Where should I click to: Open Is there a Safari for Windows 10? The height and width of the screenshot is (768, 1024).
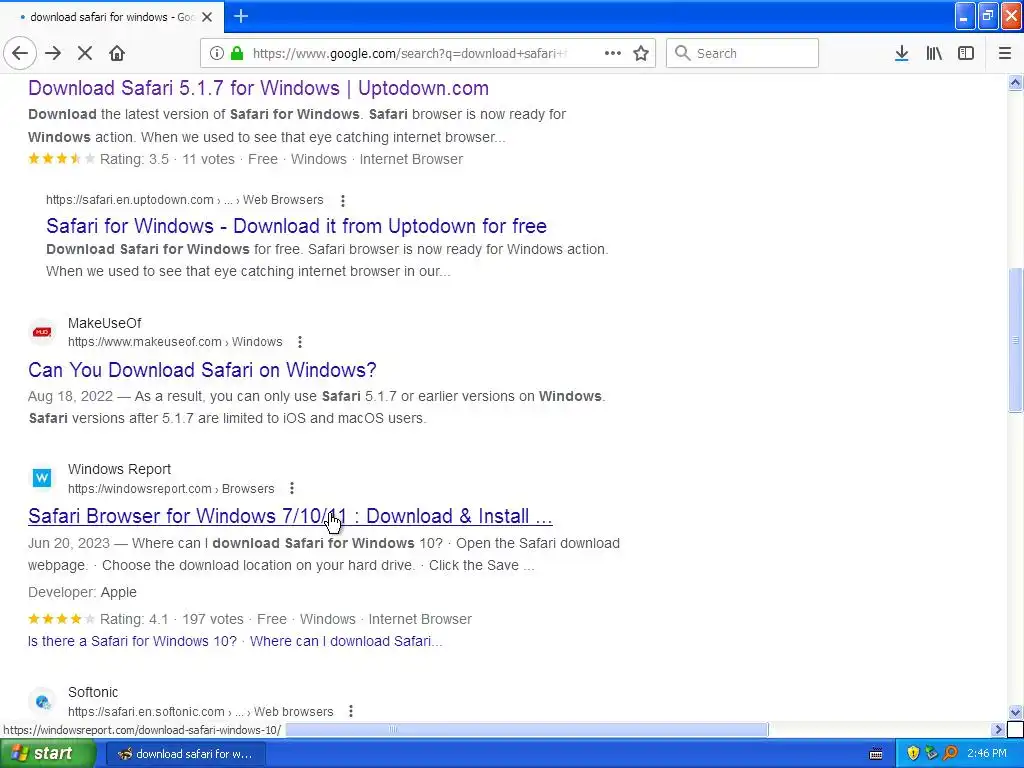[x=133, y=641]
